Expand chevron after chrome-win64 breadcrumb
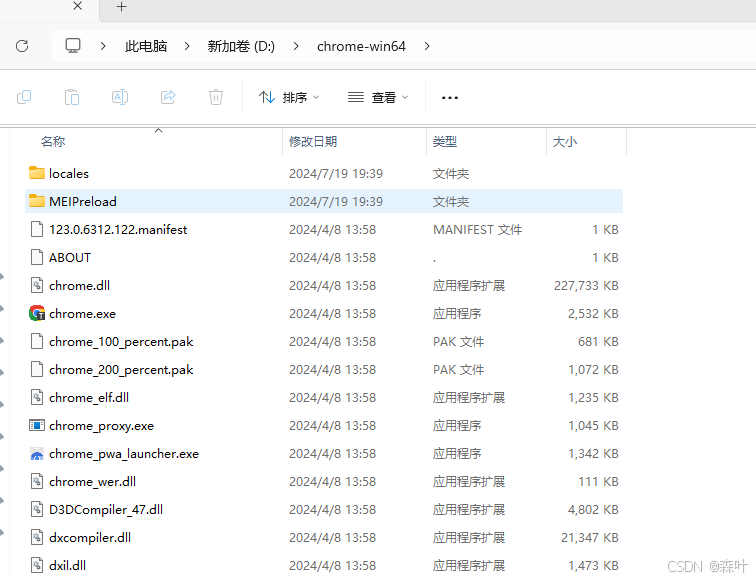The image size is (756, 580). pos(427,46)
